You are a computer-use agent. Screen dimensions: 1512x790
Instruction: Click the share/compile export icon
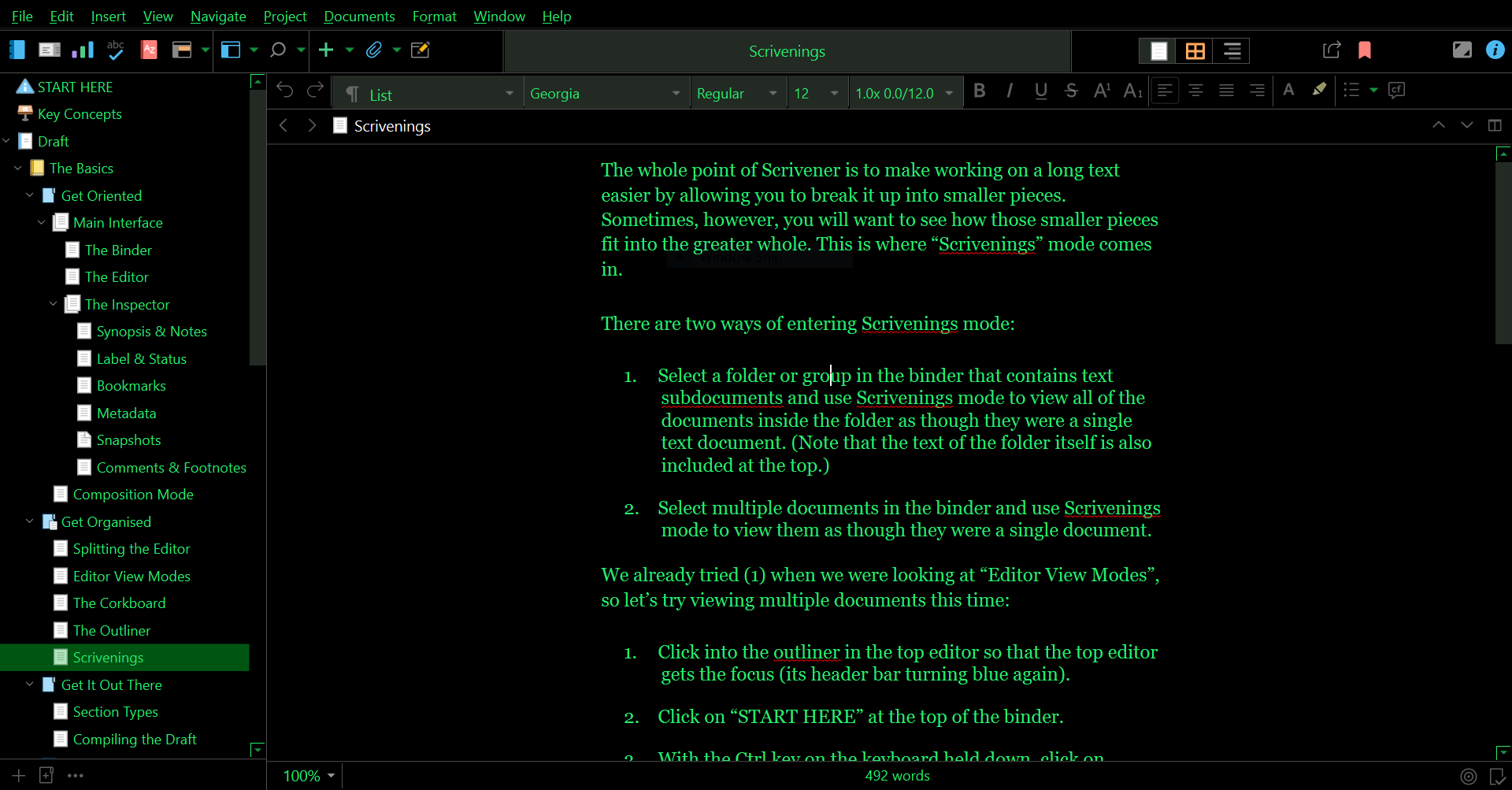coord(1332,50)
